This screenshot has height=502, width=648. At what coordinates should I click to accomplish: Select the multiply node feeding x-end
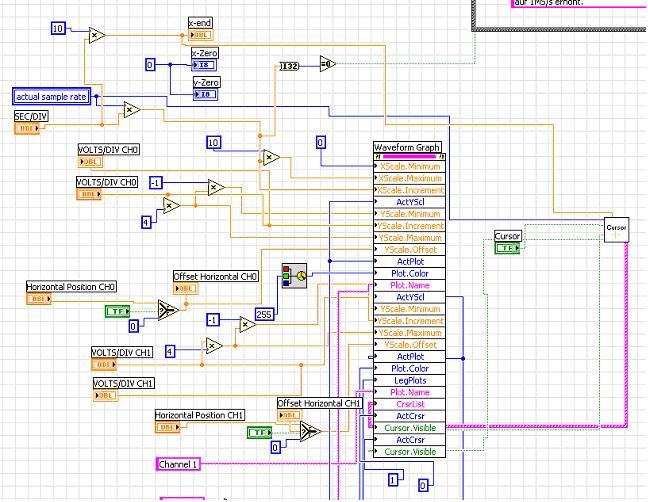(x=97, y=36)
